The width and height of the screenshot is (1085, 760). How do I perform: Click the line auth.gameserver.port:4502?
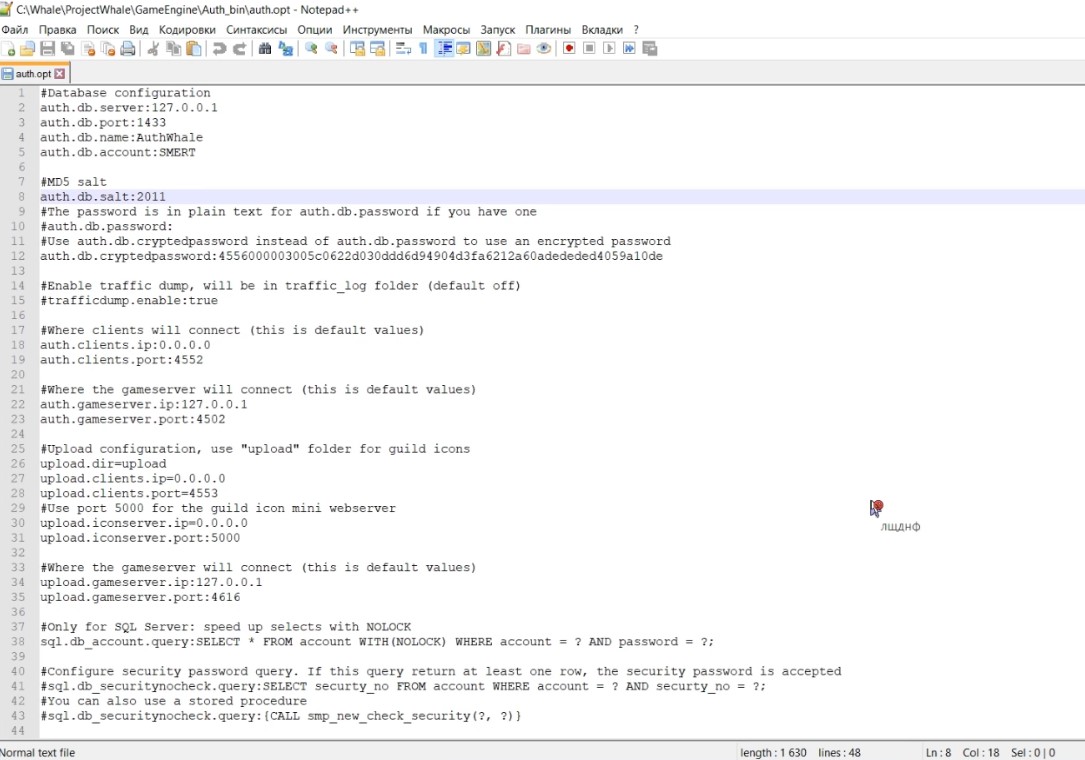tap(132, 419)
